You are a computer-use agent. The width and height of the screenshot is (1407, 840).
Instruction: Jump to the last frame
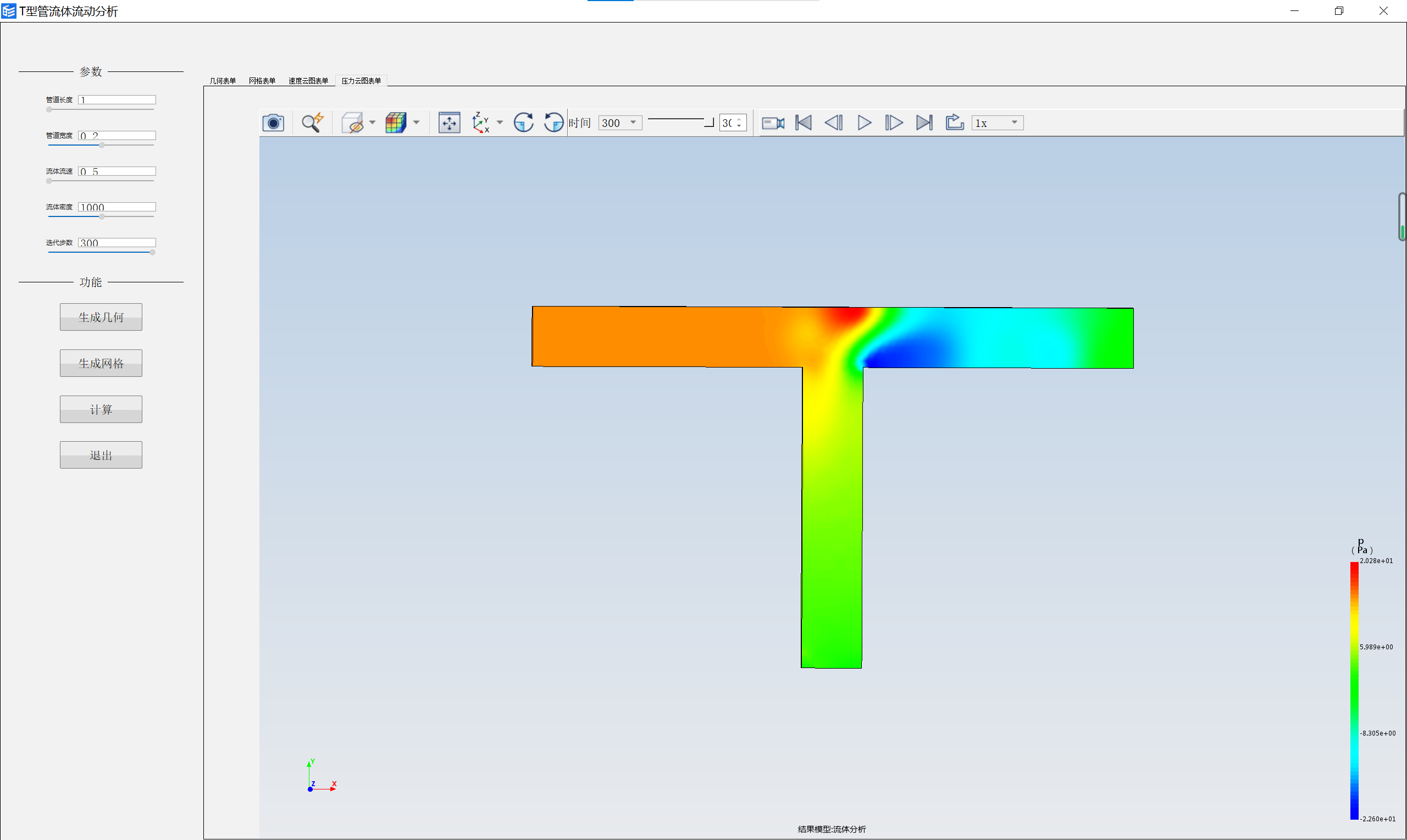pos(924,123)
